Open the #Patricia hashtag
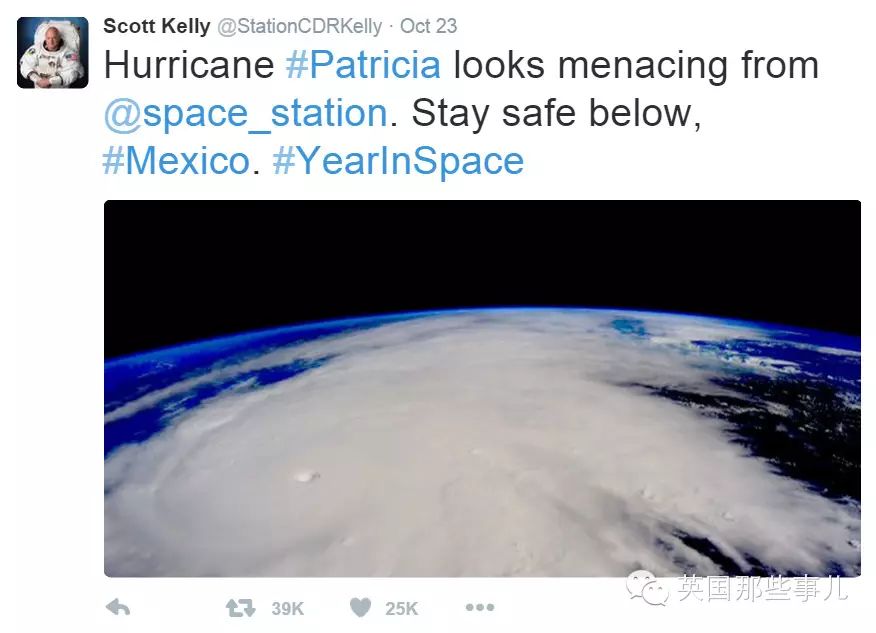The image size is (876, 633). point(363,65)
